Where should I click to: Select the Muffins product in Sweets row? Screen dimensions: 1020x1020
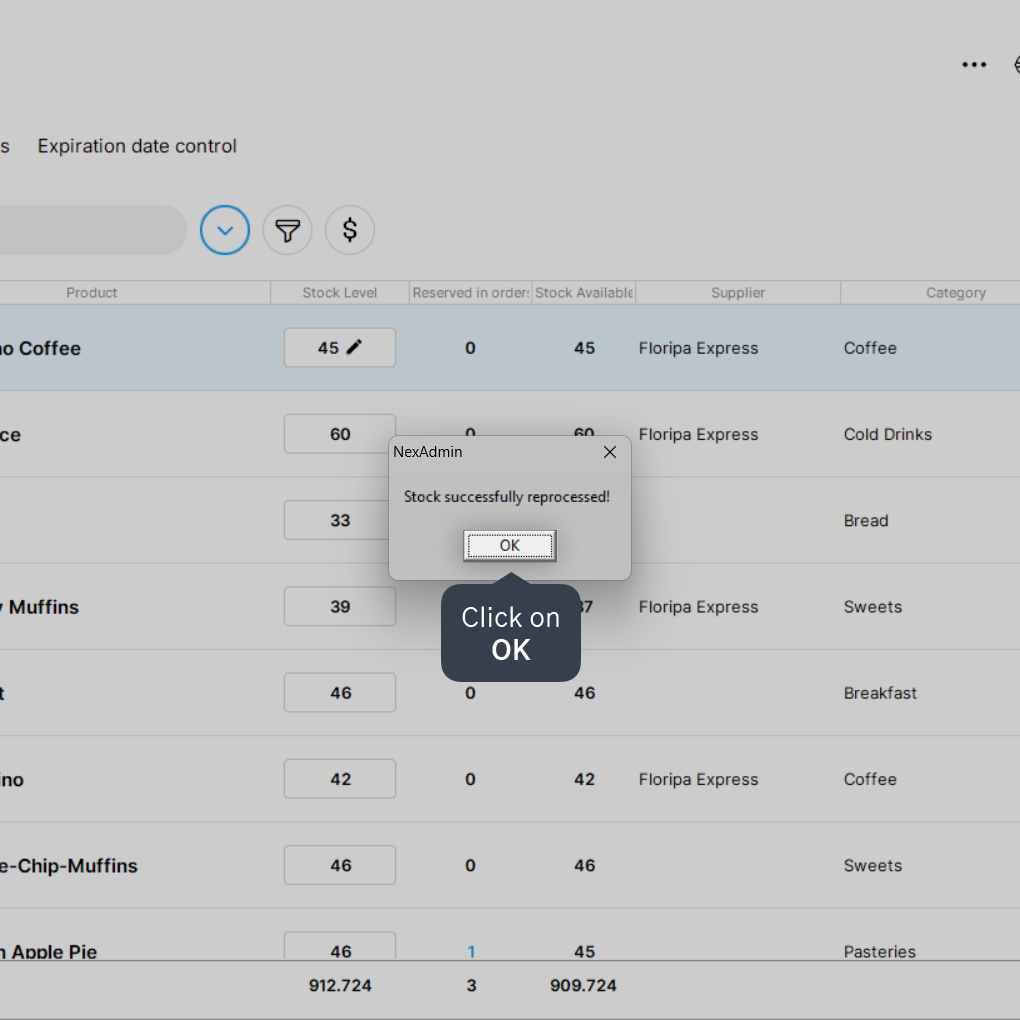[x=39, y=607]
